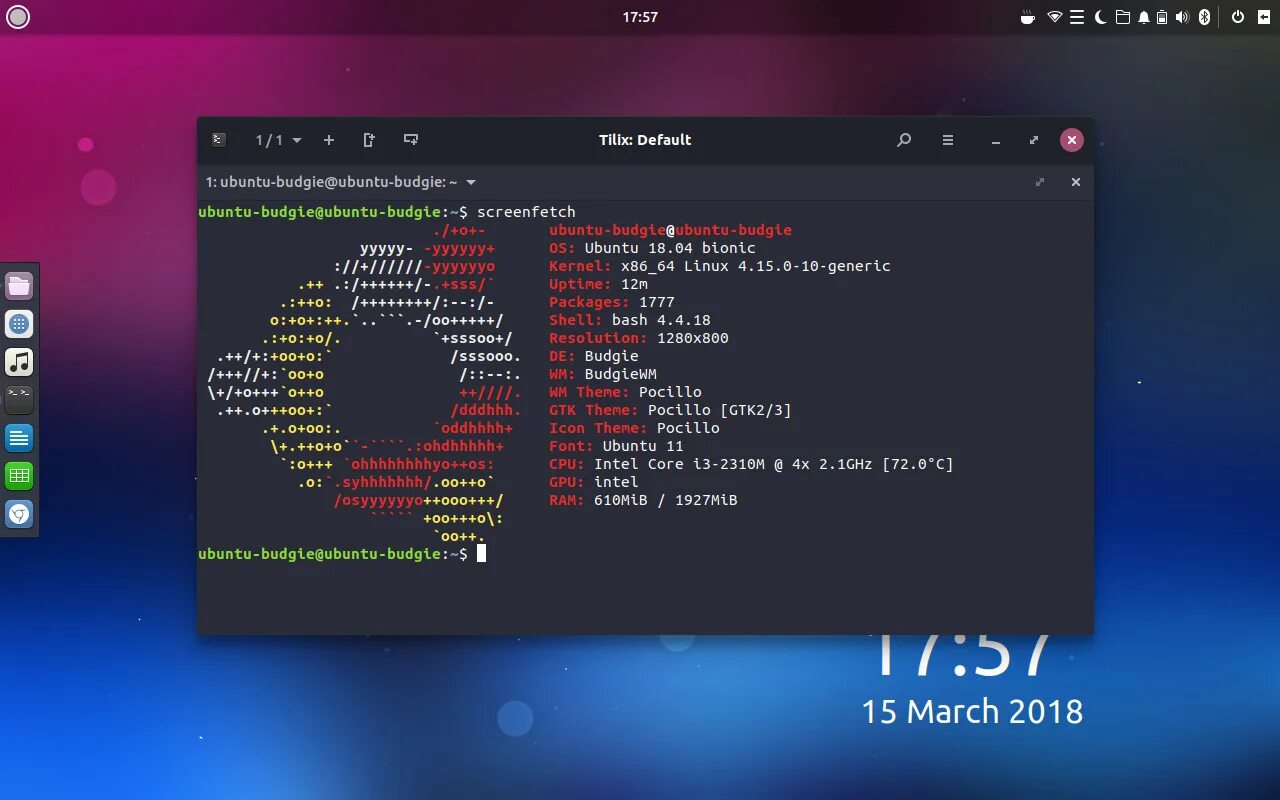Viewport: 1280px width, 800px height.
Task: Open the notifications bell icon
Action: 1143,17
